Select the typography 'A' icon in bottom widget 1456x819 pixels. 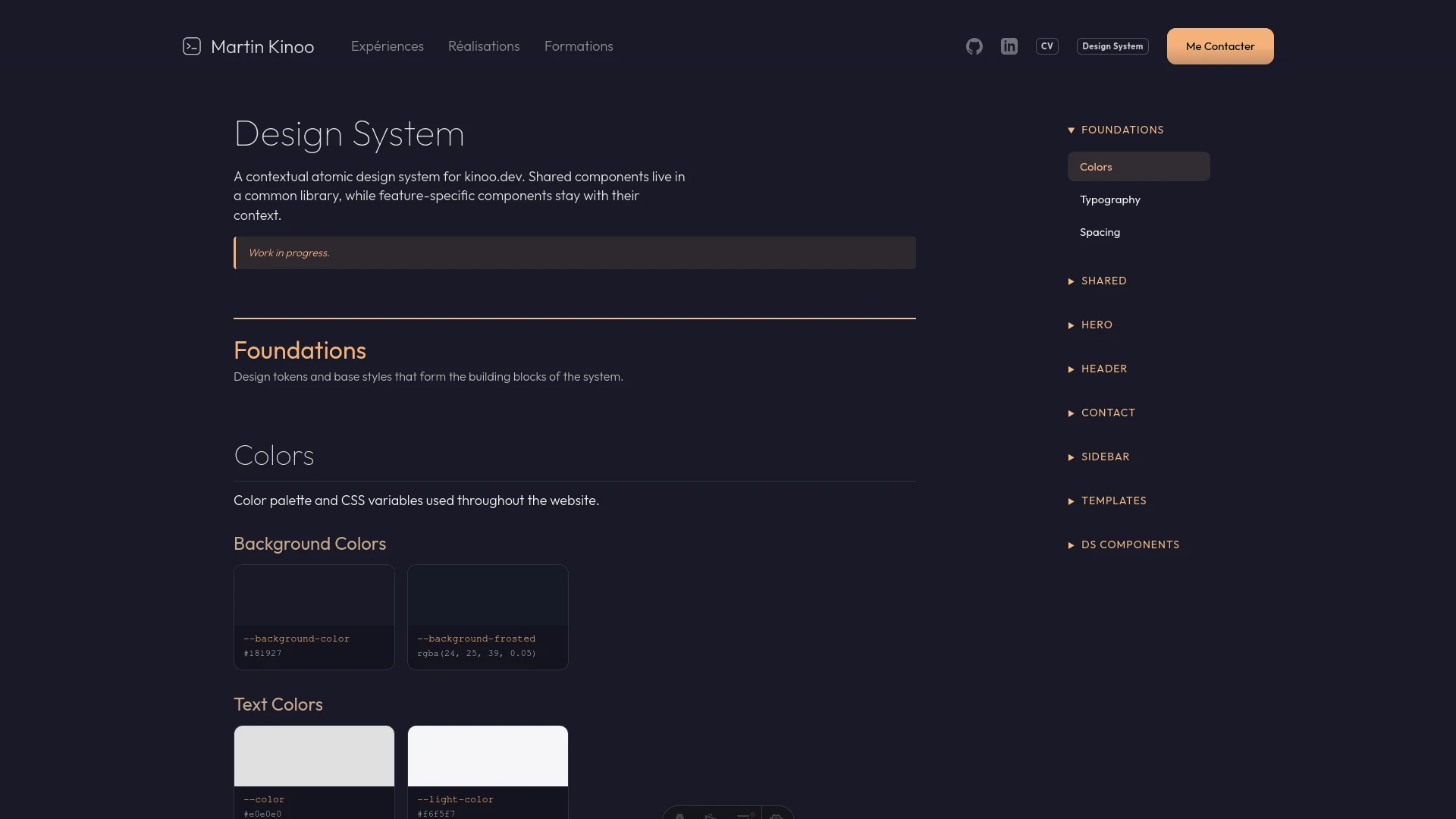(x=679, y=817)
